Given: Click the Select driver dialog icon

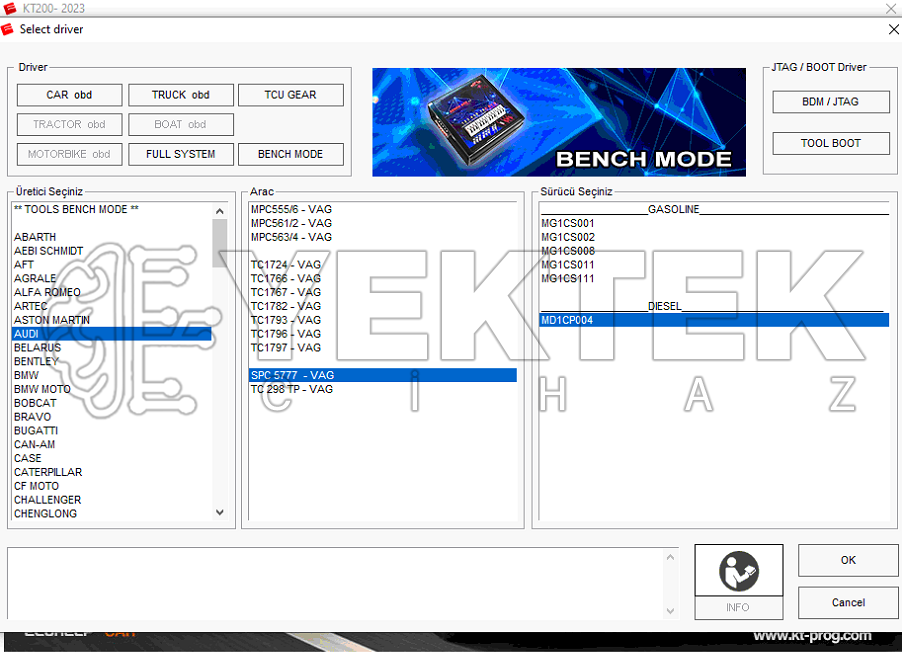Looking at the screenshot, I should pos(7,29).
